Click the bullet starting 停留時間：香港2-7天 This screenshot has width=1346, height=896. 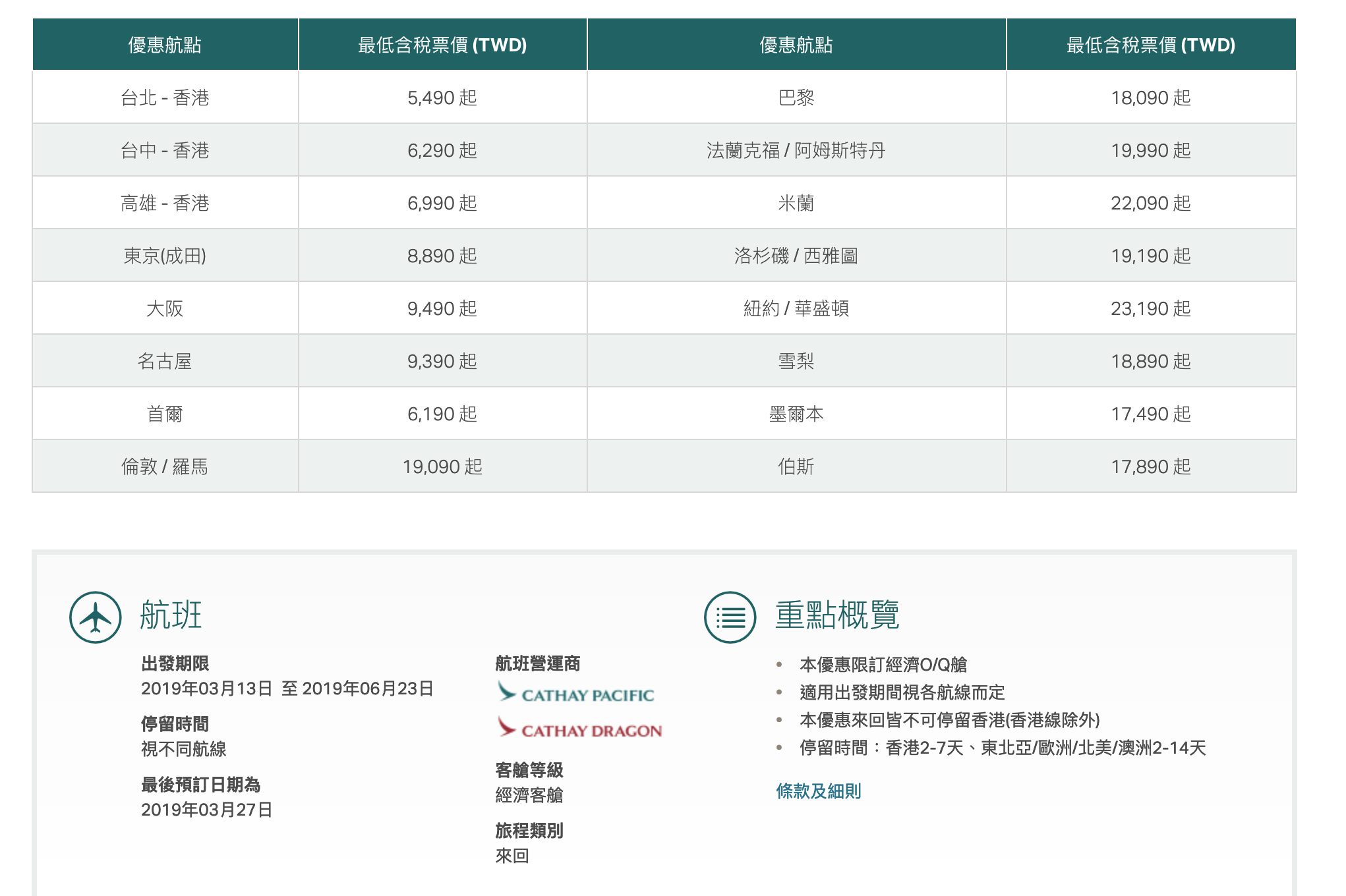coord(1003,748)
